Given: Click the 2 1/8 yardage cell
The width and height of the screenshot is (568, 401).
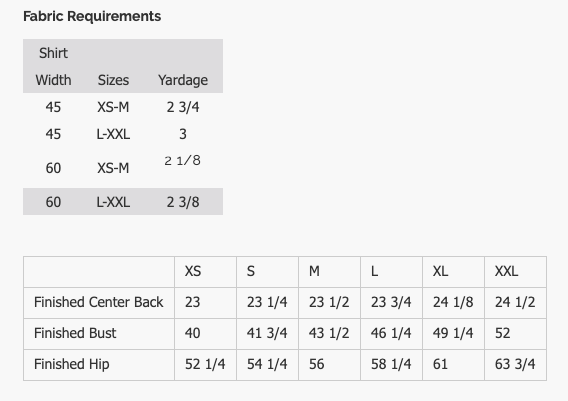Looking at the screenshot, I should pyautogui.click(x=183, y=160).
